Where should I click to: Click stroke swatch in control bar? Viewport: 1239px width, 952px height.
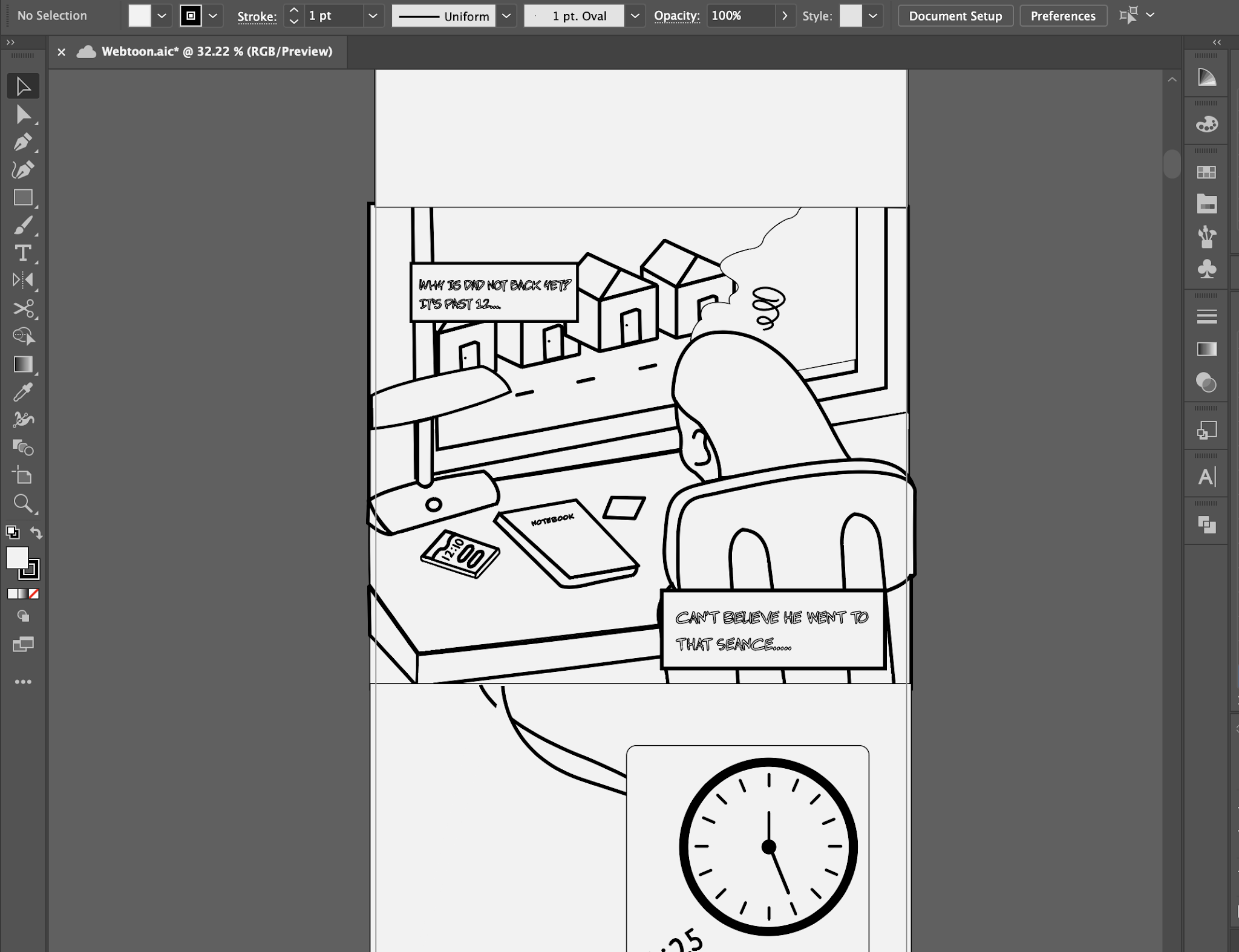191,16
